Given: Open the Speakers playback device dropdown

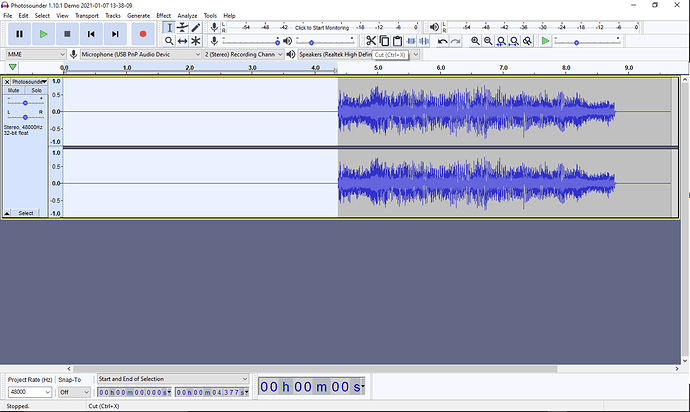Looking at the screenshot, I should coord(359,54).
